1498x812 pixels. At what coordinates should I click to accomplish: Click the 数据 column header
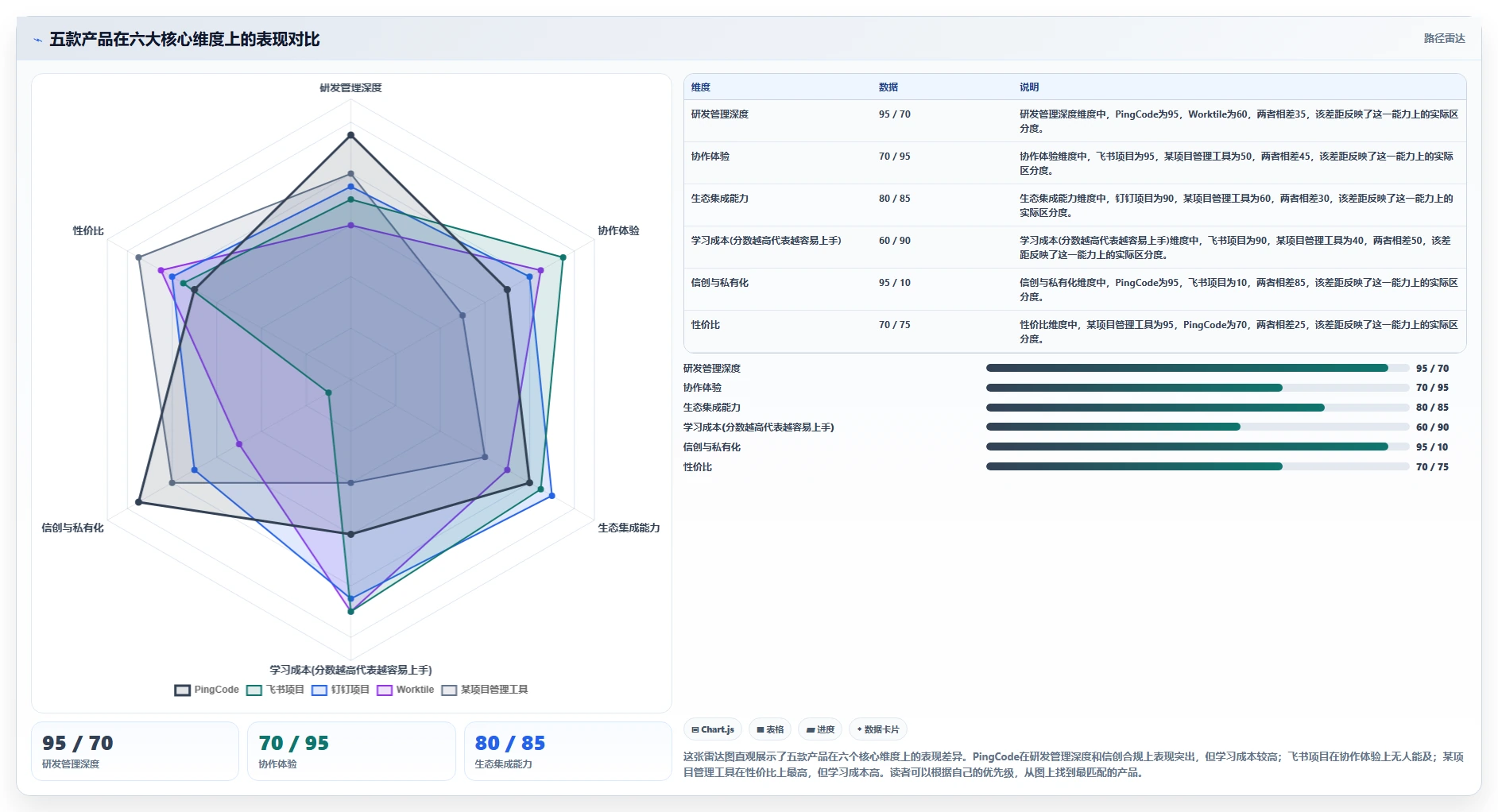(x=888, y=87)
